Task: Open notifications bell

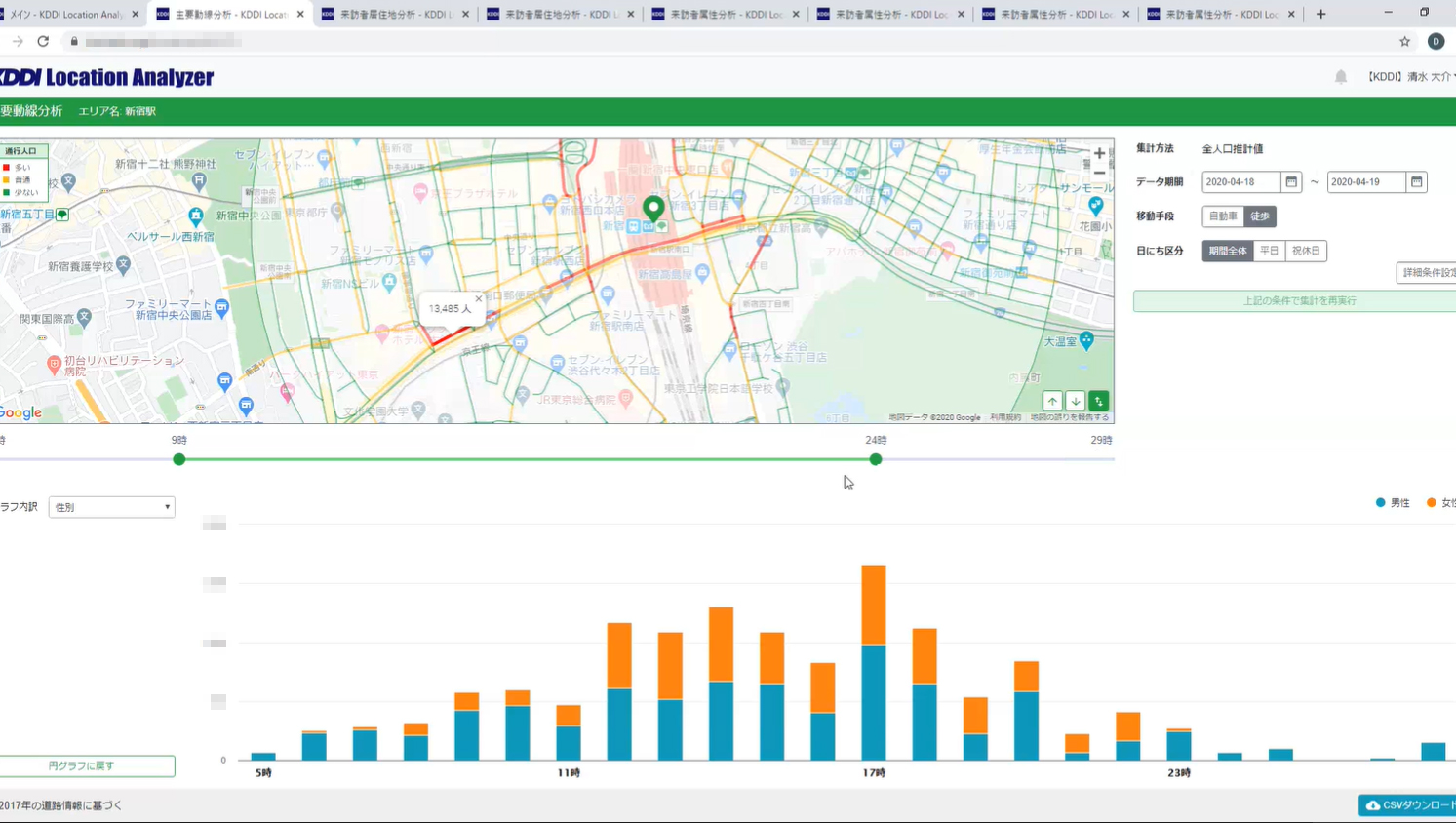Action: (1341, 77)
